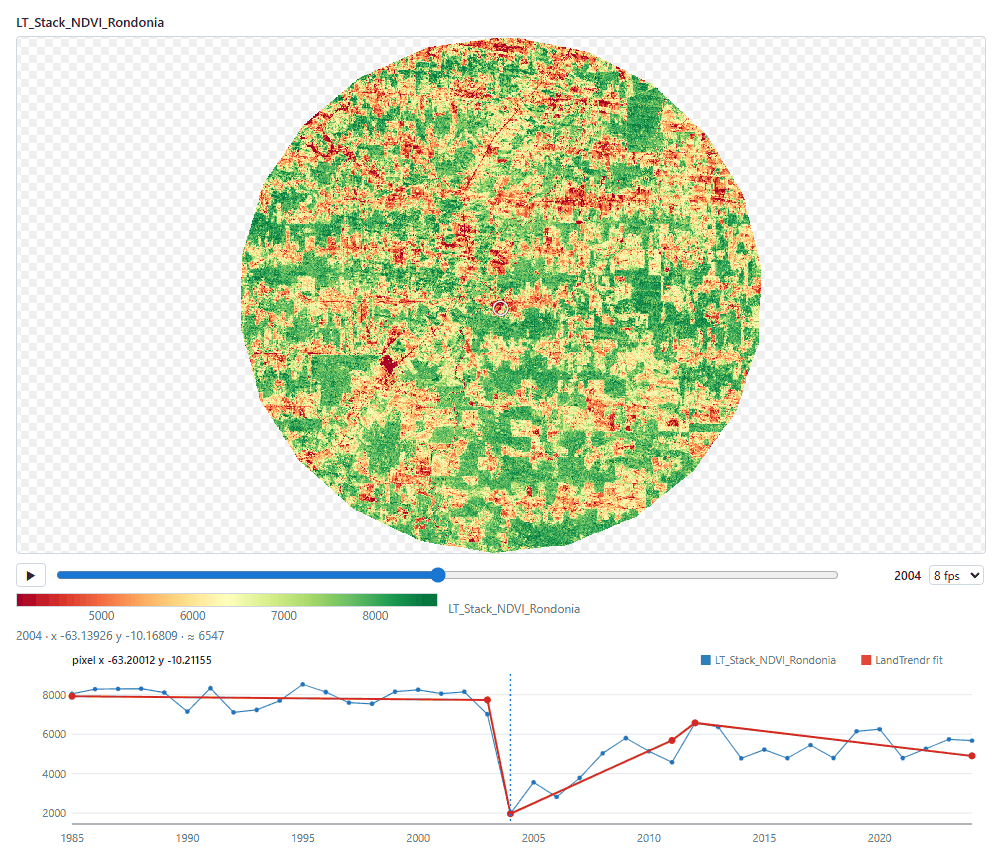Click the red LandTrendr vertex at 2012 peak
Screen dimensions: 1000x860
(695, 723)
